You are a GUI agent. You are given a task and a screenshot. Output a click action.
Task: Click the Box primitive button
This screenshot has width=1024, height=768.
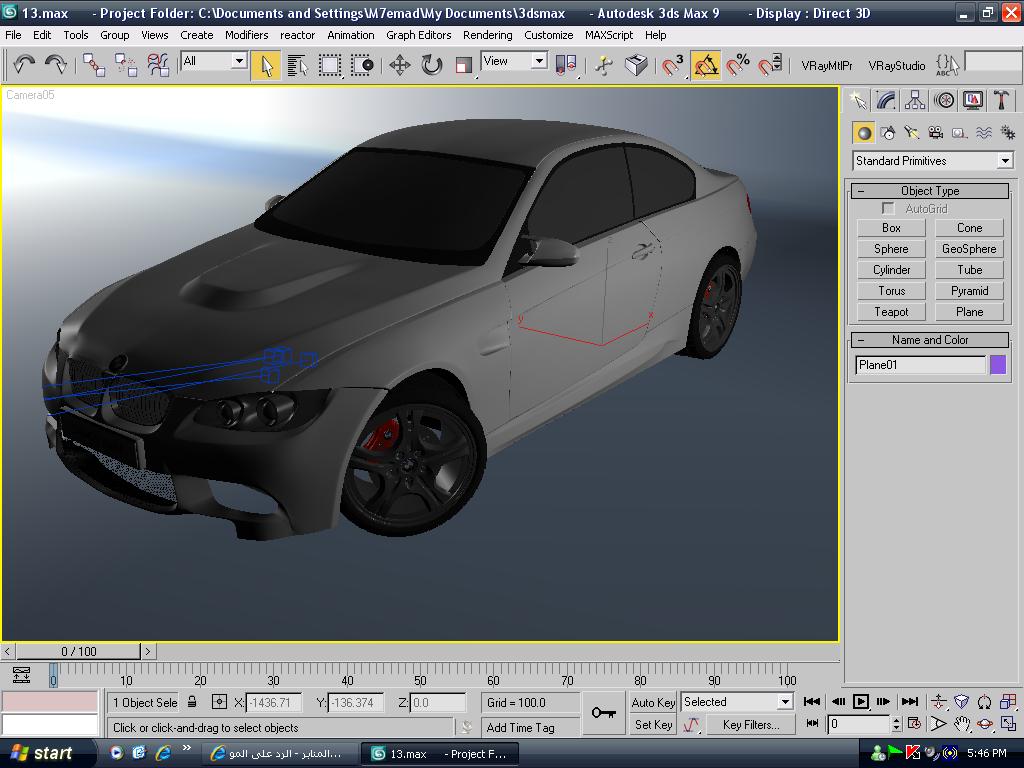[891, 228]
